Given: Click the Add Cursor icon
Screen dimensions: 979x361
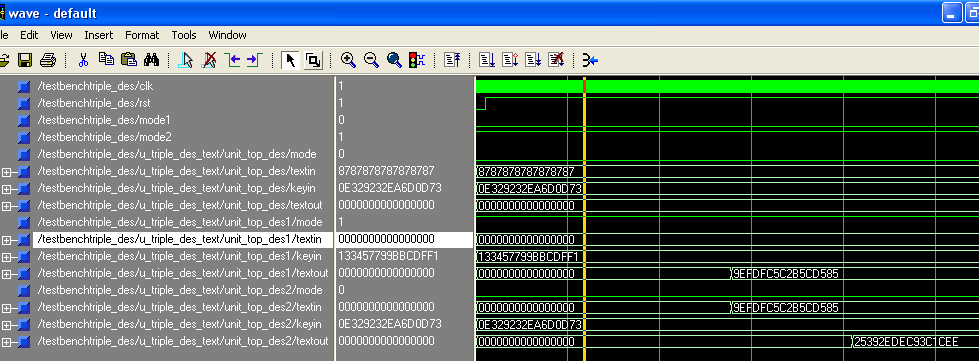Looking at the screenshot, I should (x=186, y=60).
